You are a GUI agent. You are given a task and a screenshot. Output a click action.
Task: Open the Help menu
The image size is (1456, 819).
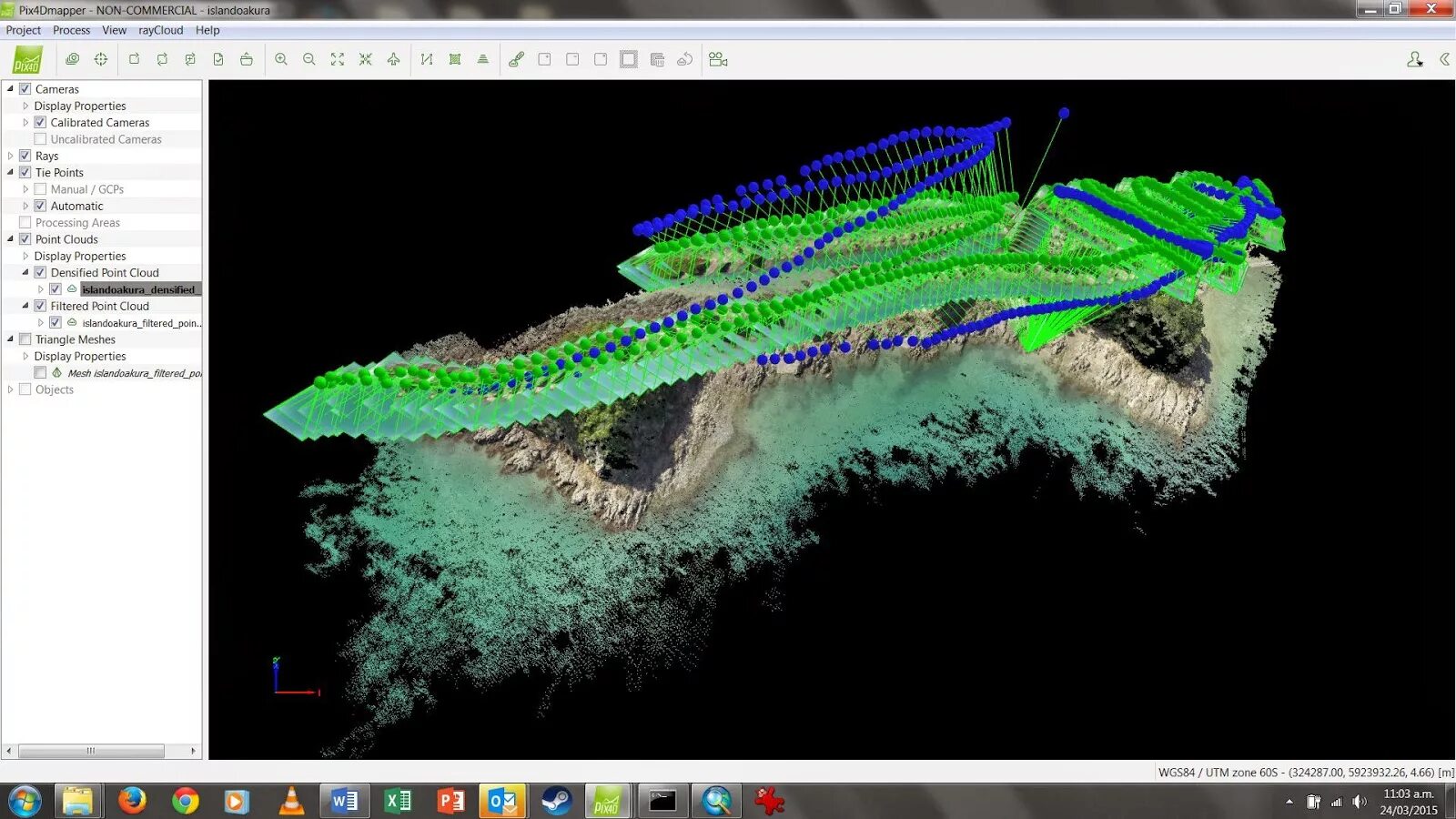pyautogui.click(x=207, y=30)
